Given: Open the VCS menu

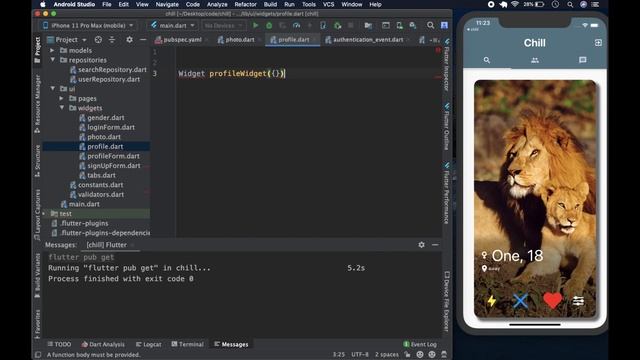Looking at the screenshot, I should (x=328, y=4).
